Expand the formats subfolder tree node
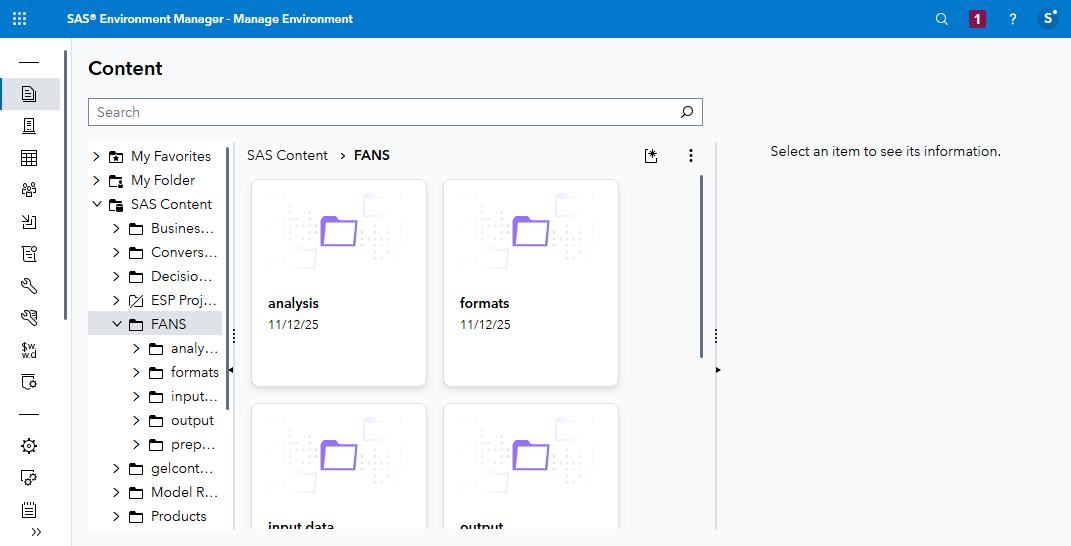1071x546 pixels. [136, 372]
